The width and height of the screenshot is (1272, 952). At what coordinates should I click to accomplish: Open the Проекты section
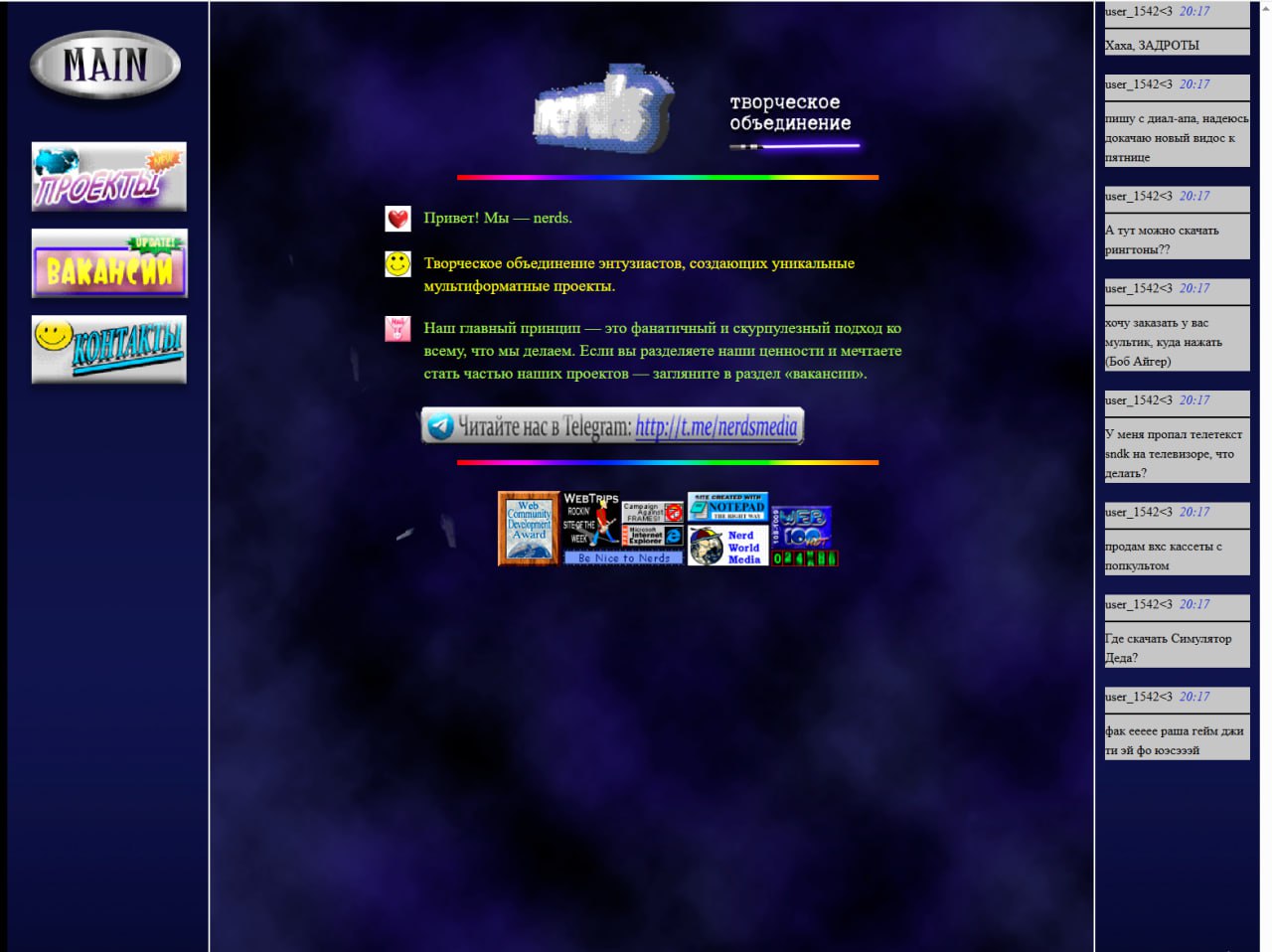click(108, 177)
